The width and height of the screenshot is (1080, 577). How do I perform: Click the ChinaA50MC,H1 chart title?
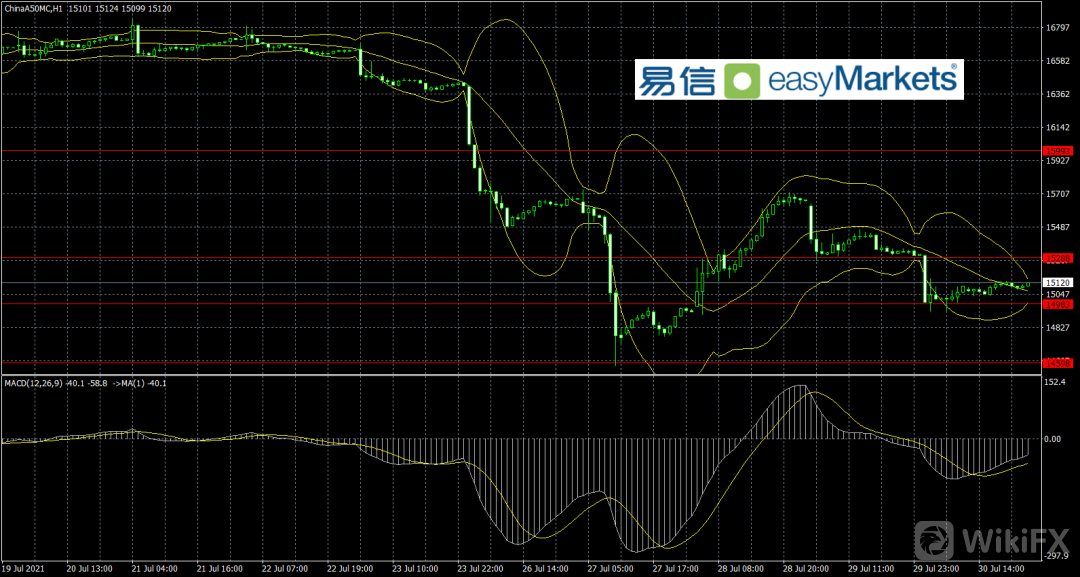[x=36, y=8]
